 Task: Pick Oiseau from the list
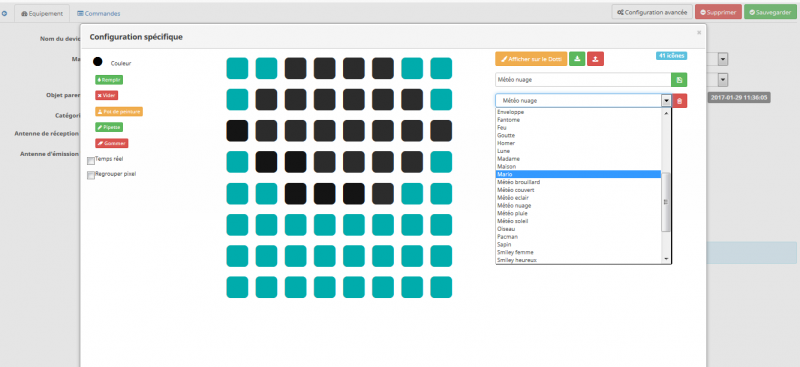[x=578, y=229]
